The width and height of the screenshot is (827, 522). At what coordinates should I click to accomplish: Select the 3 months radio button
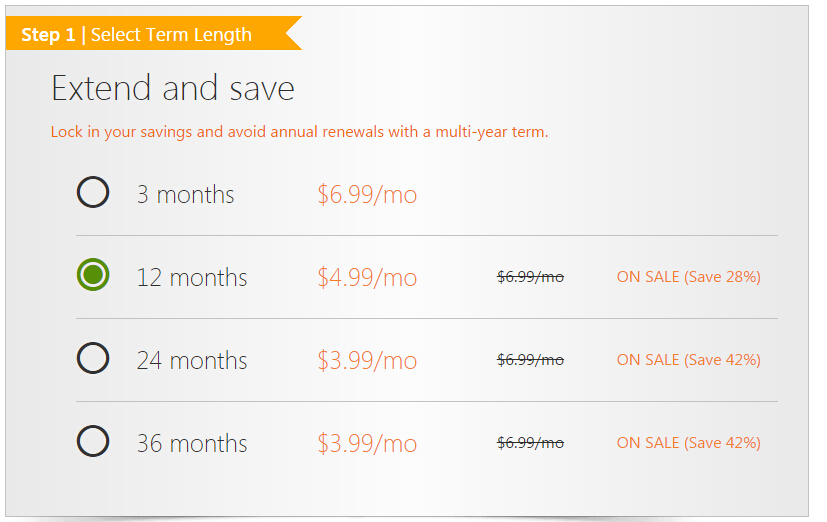(93, 192)
